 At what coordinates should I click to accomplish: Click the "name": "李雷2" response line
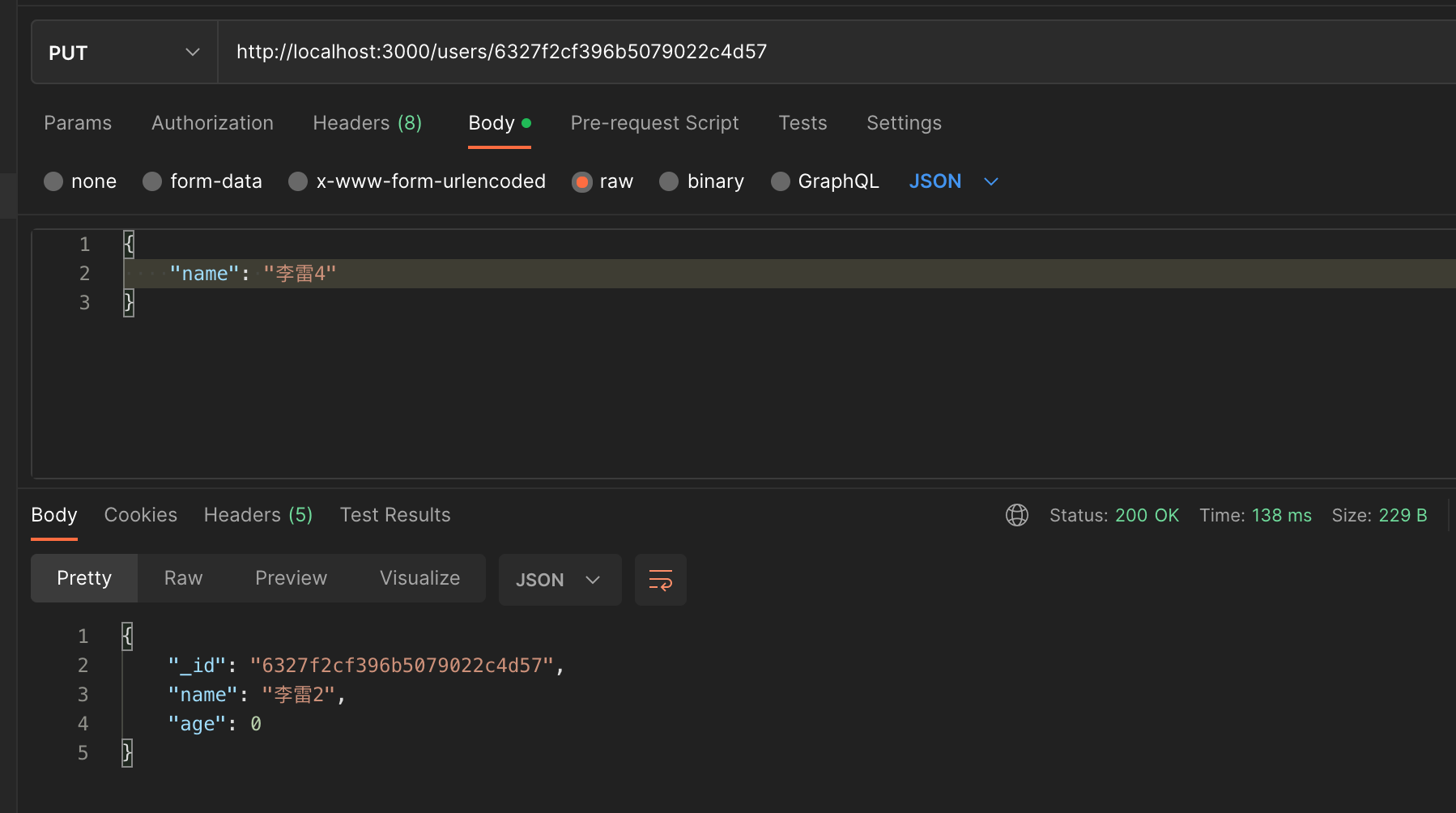pyautogui.click(x=257, y=695)
